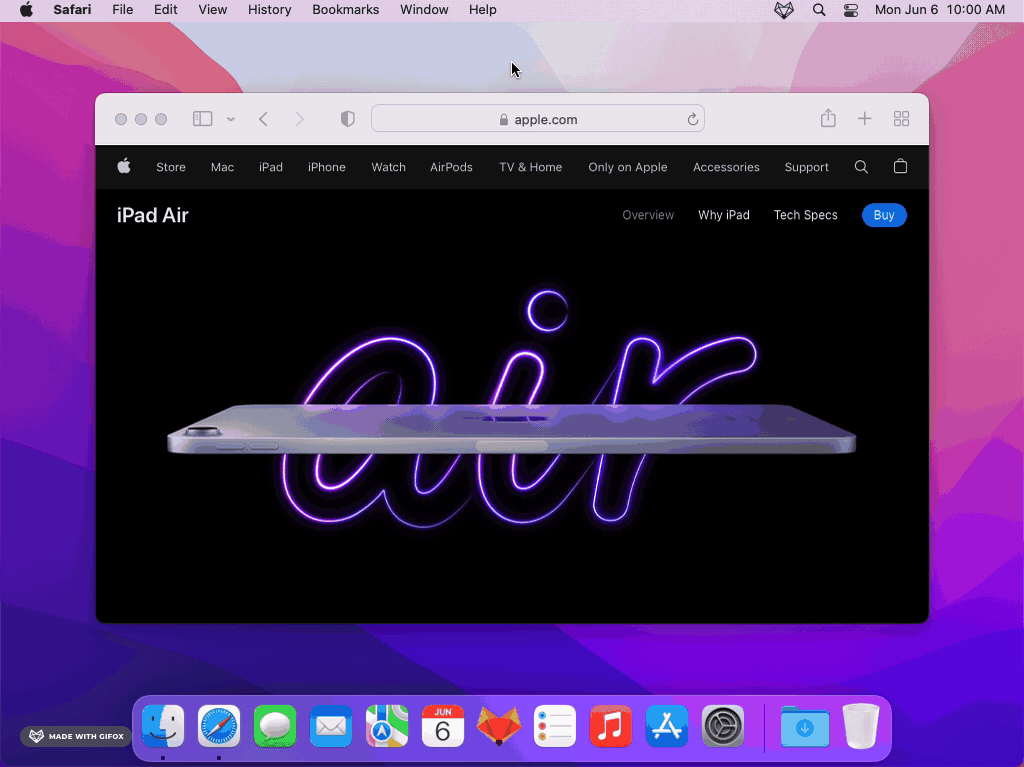Open Reminders from the Dock
1024x767 pixels.
point(555,726)
